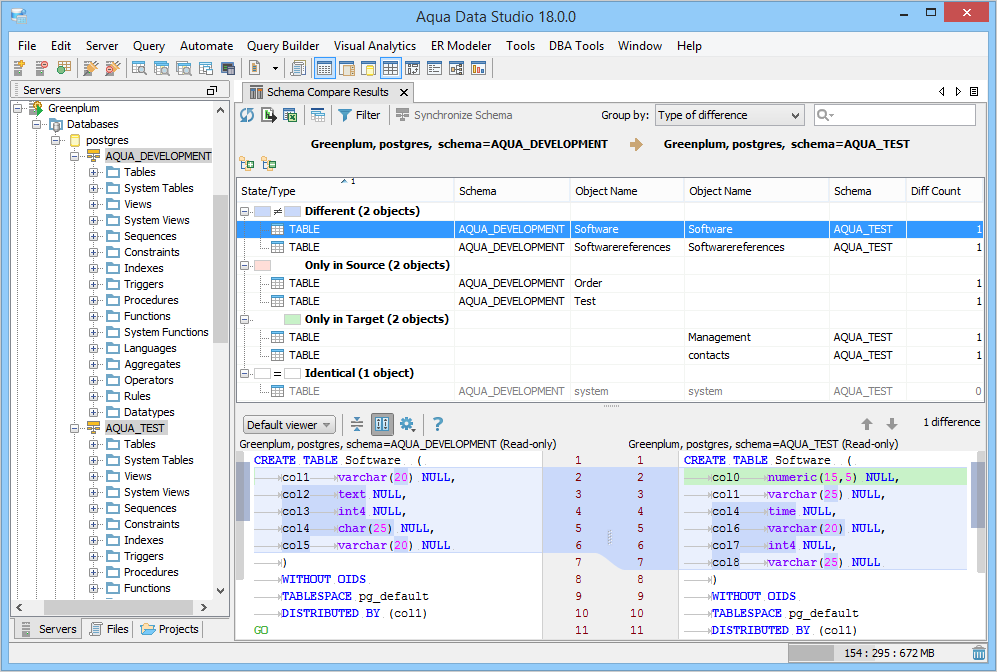Click the search magnifier icon in search box
Screen dimensions: 997x672
coord(825,115)
